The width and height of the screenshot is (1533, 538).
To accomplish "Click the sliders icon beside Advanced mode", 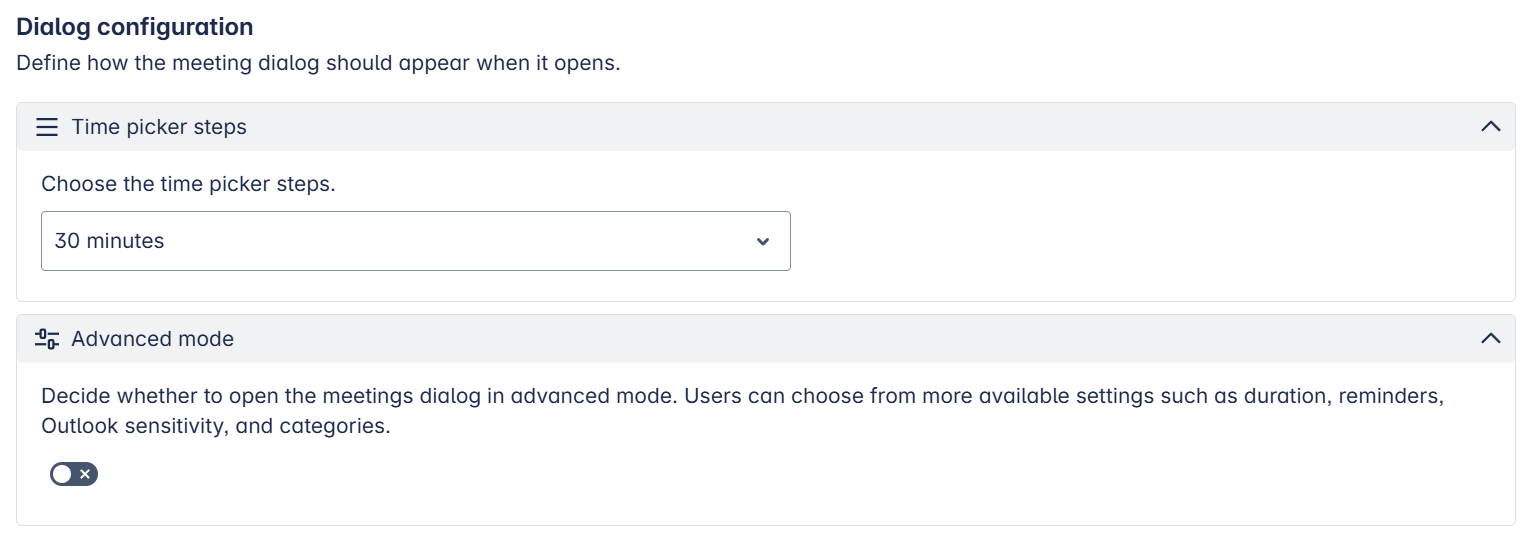I will [x=47, y=339].
